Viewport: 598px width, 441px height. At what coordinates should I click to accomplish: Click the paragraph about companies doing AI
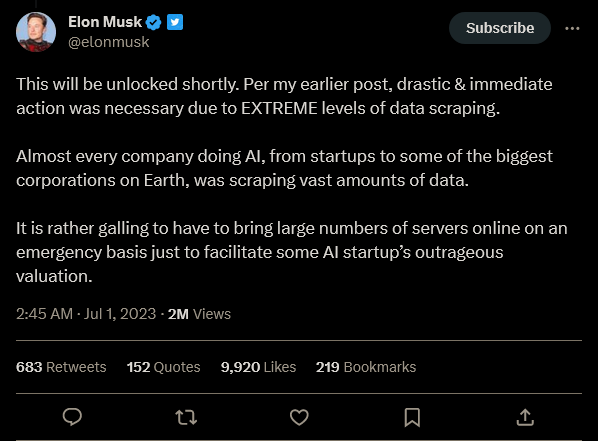(x=284, y=168)
